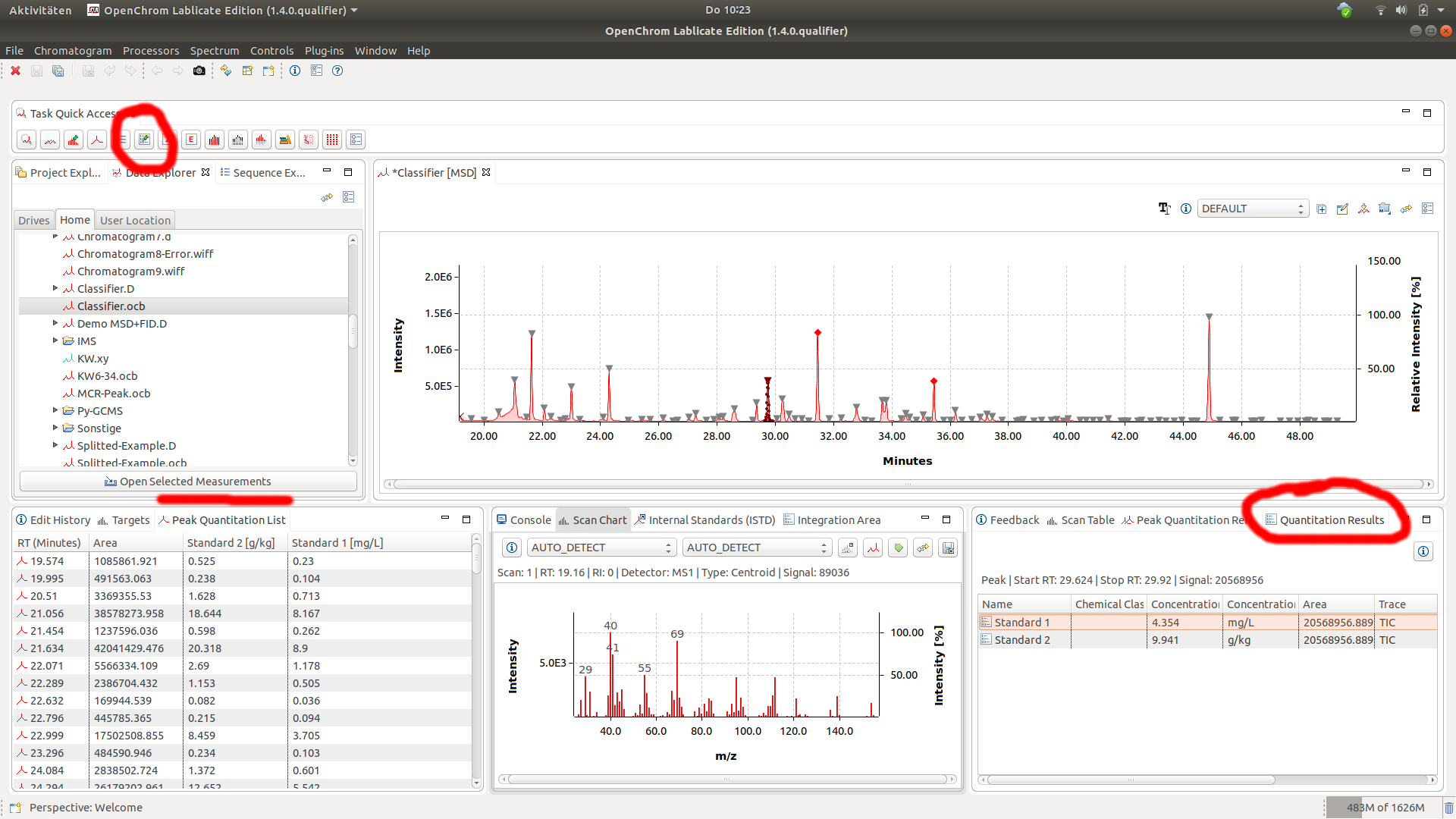
Task: Switch to the User Location tab
Action: pyautogui.click(x=135, y=221)
